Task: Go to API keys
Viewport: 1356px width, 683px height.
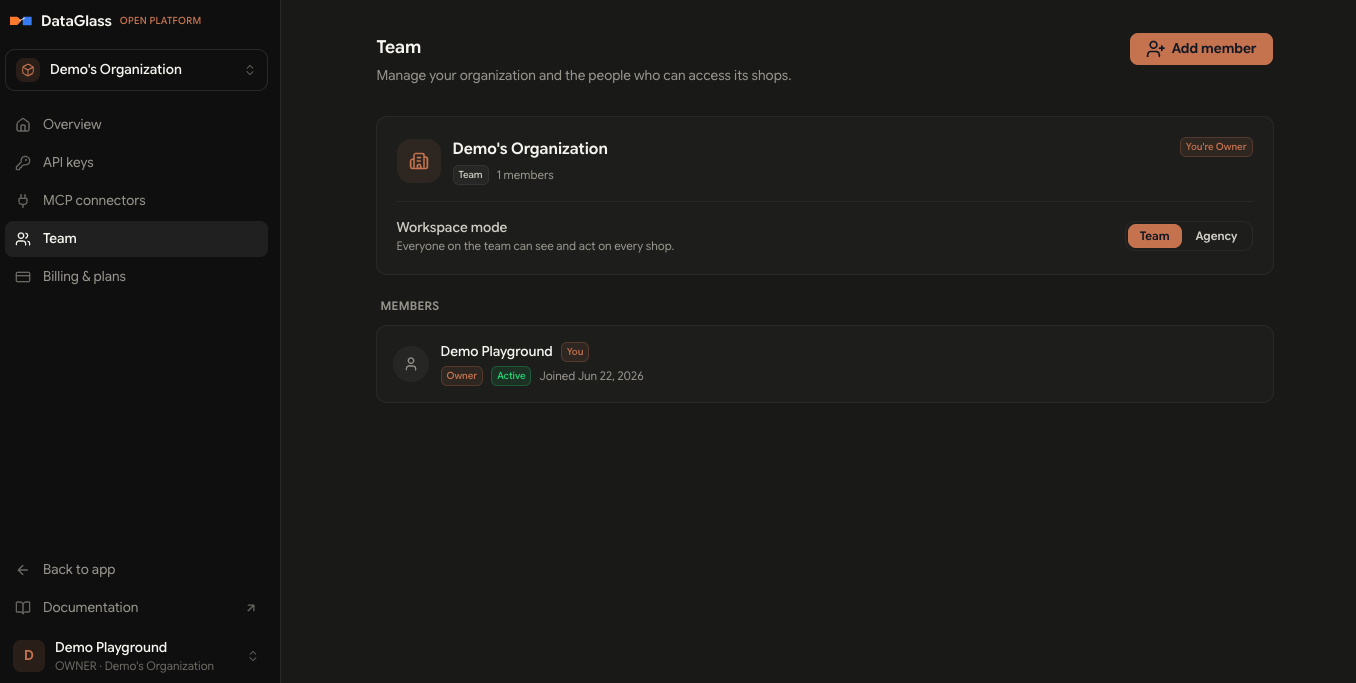Action: click(x=137, y=163)
